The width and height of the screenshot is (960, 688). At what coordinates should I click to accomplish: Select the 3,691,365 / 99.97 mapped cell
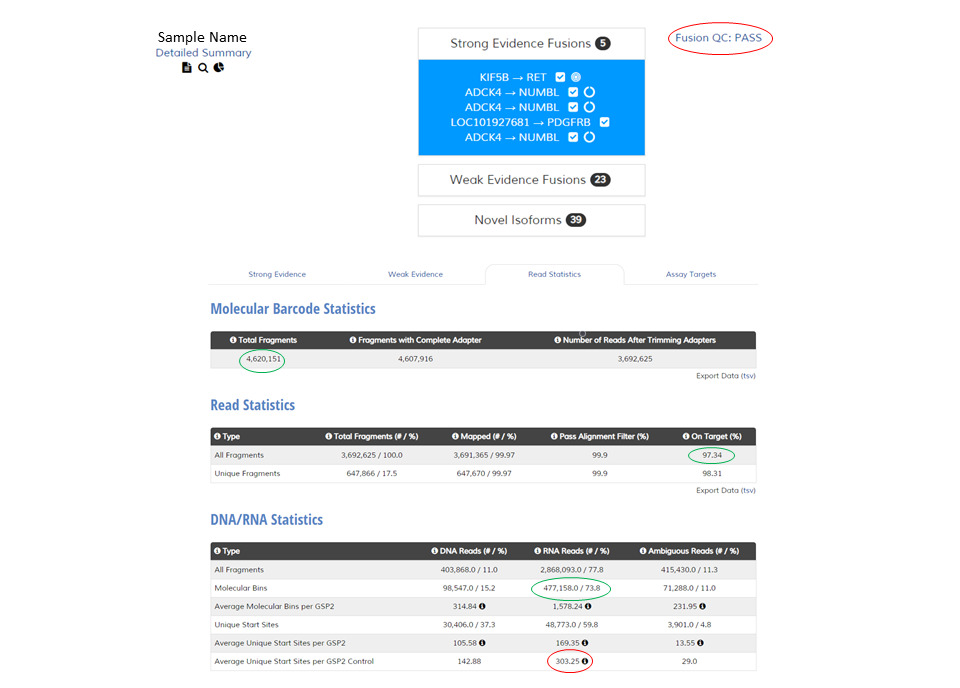pyautogui.click(x=484, y=455)
